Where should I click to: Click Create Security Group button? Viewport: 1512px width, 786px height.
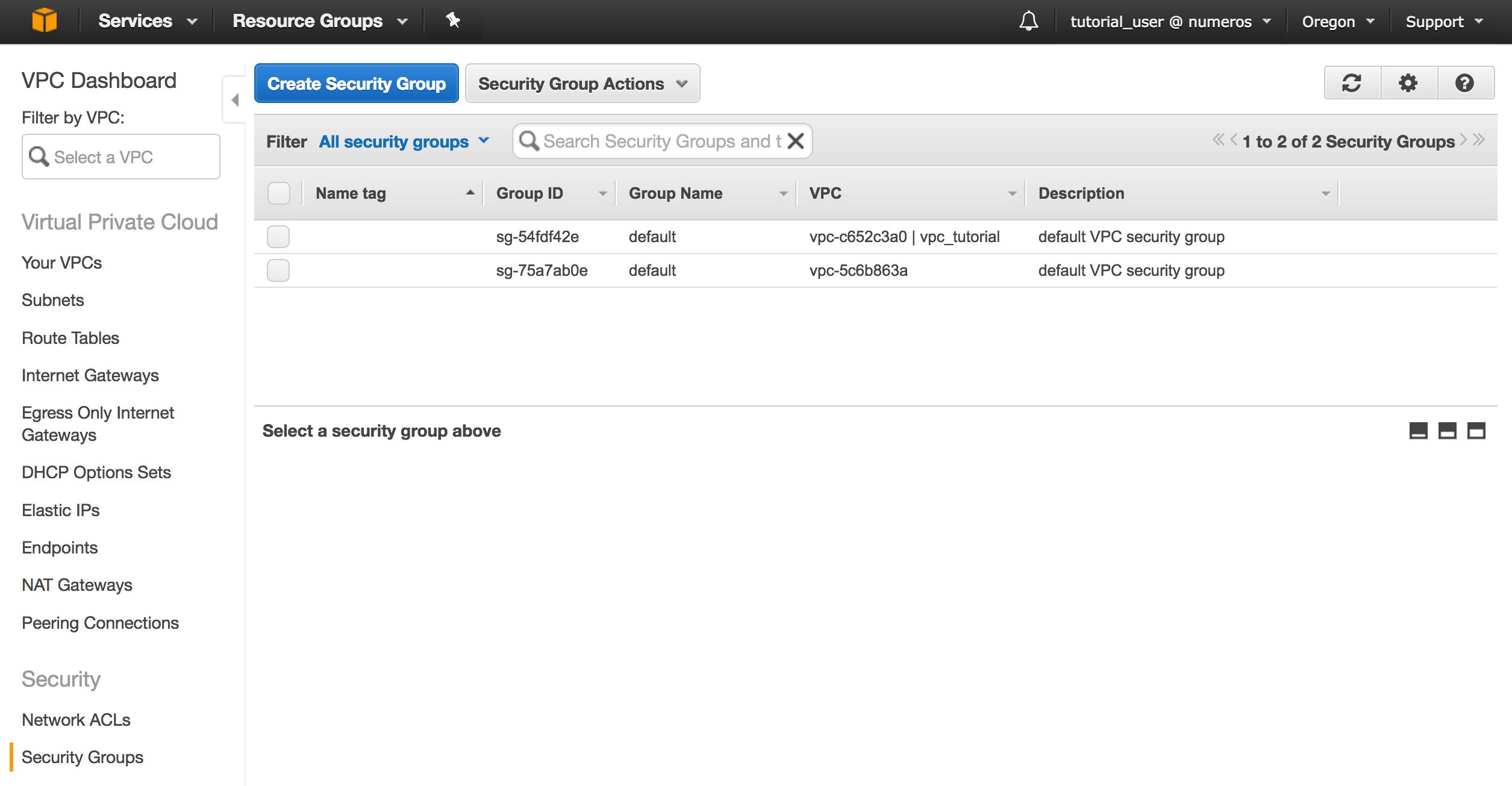356,84
